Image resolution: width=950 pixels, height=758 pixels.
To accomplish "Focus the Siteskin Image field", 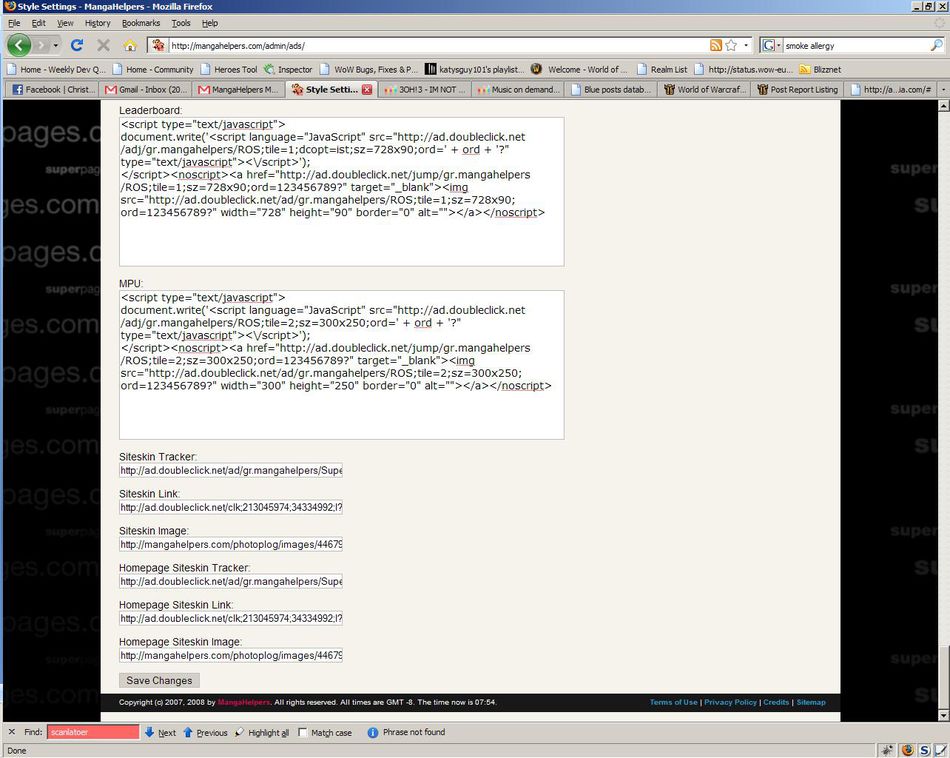I will tap(231, 544).
